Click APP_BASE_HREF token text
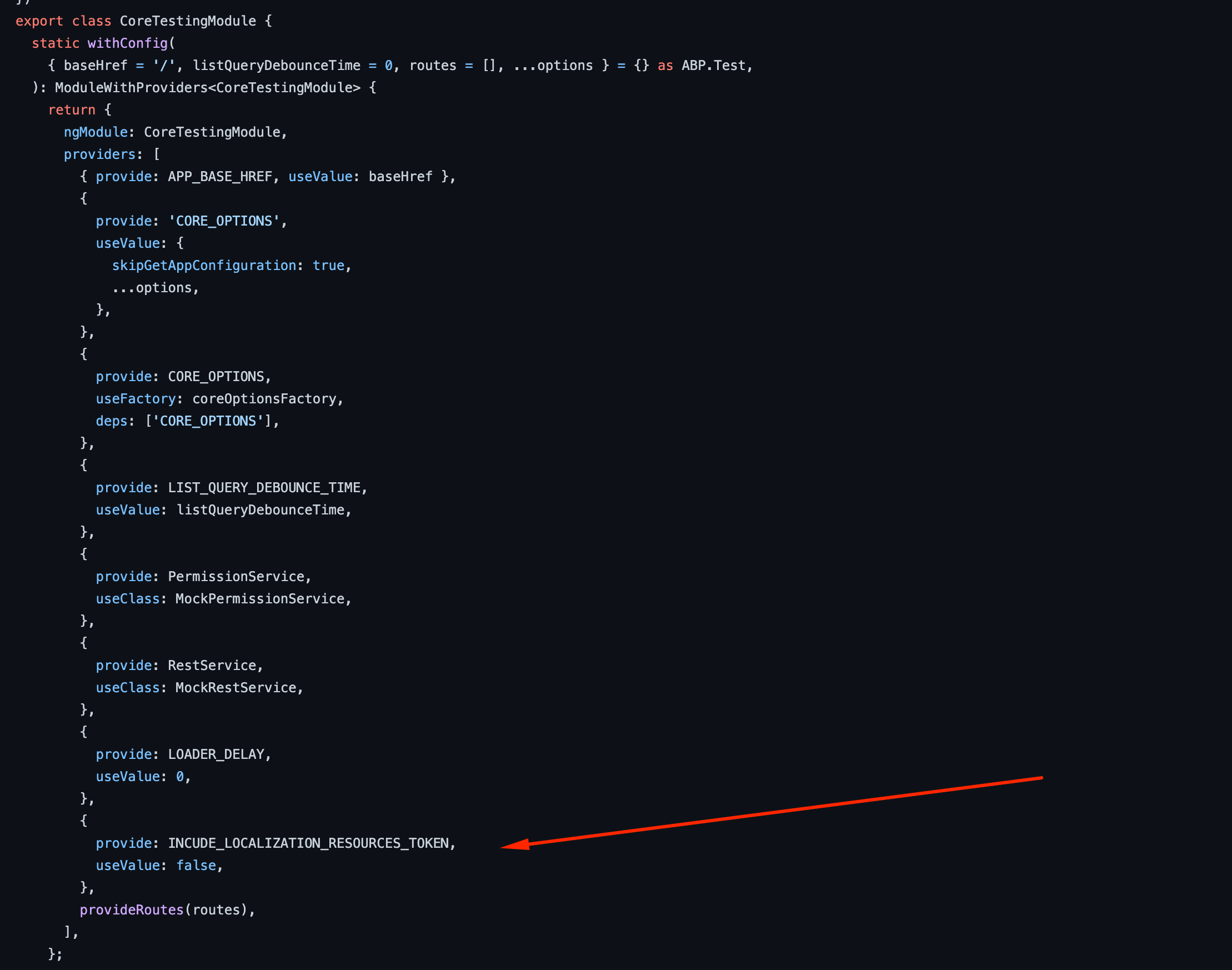The image size is (1232, 970). coord(221,177)
